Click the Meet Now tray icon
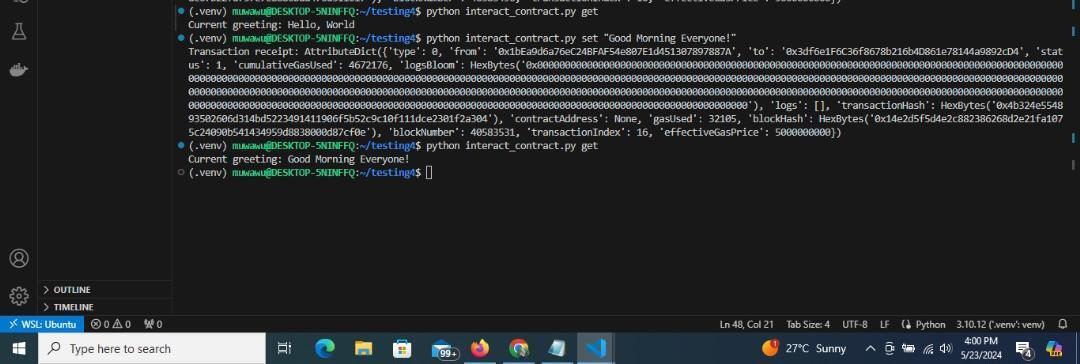Viewport: 1080px width, 364px height. [x=889, y=348]
